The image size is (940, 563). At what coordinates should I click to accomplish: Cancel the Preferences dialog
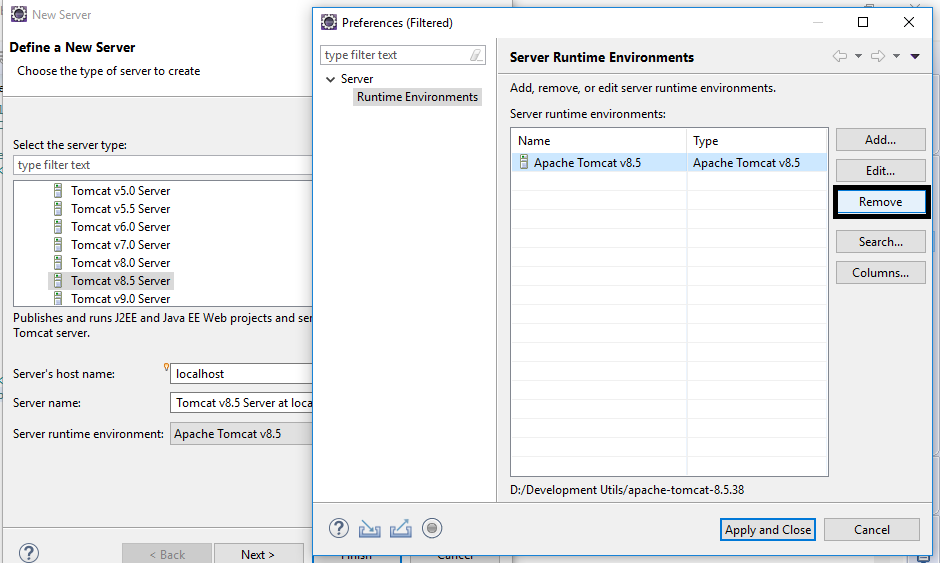point(872,529)
